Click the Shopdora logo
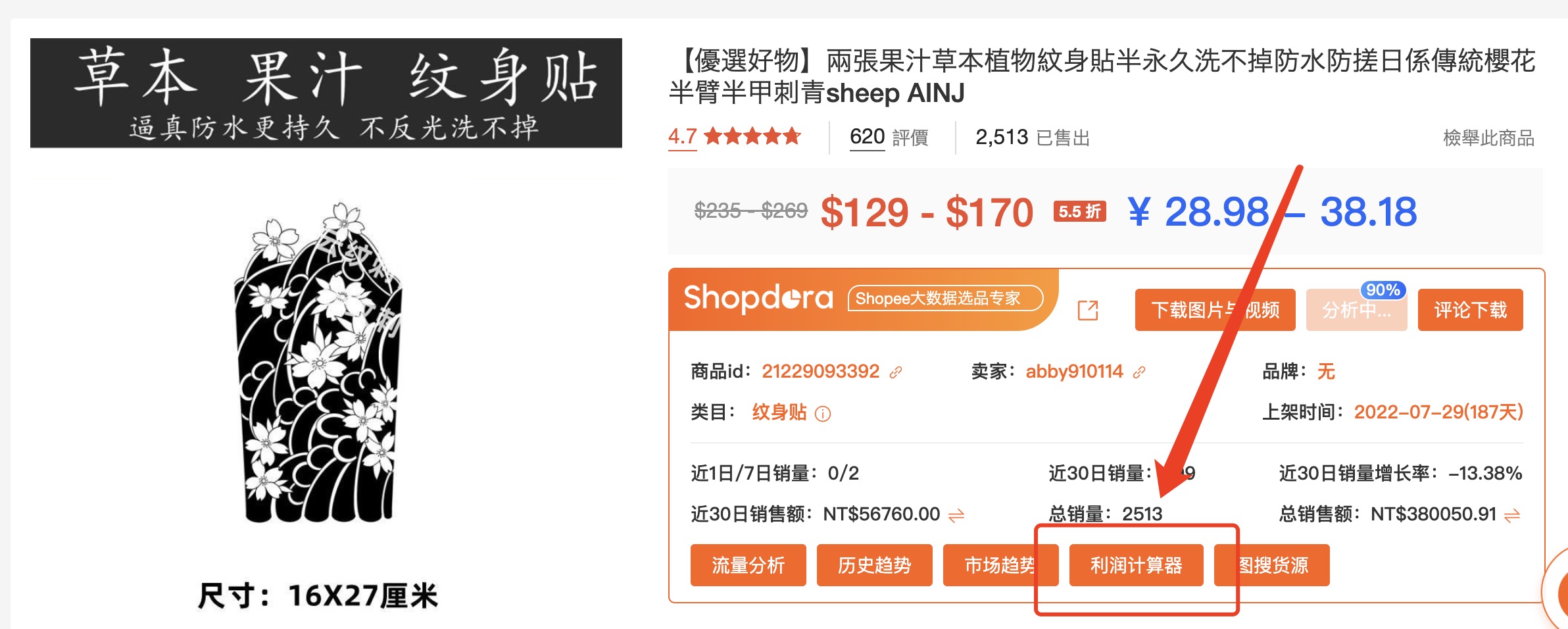This screenshot has width=1568, height=629. click(758, 298)
